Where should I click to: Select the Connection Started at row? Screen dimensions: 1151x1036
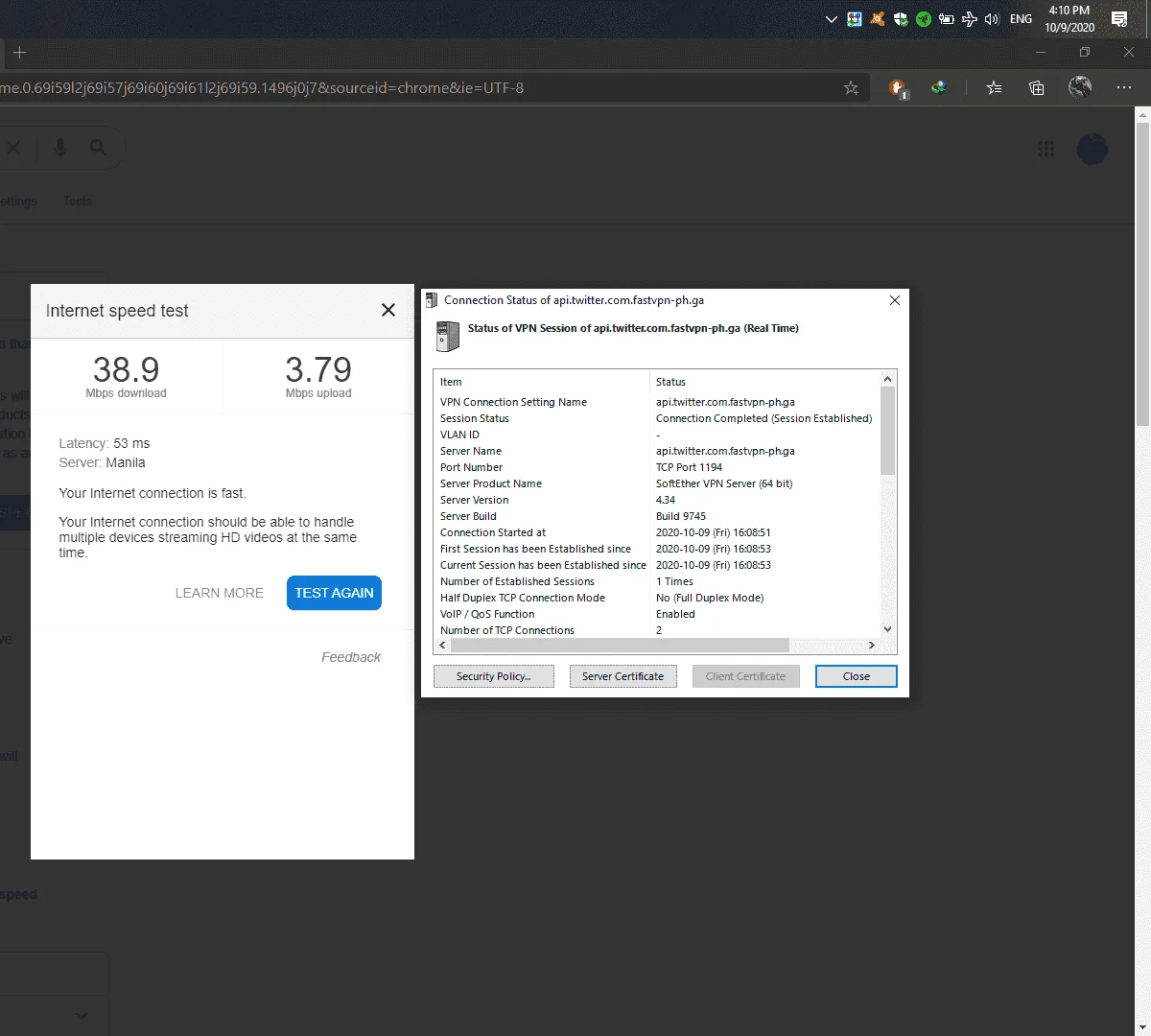pyautogui.click(x=657, y=532)
